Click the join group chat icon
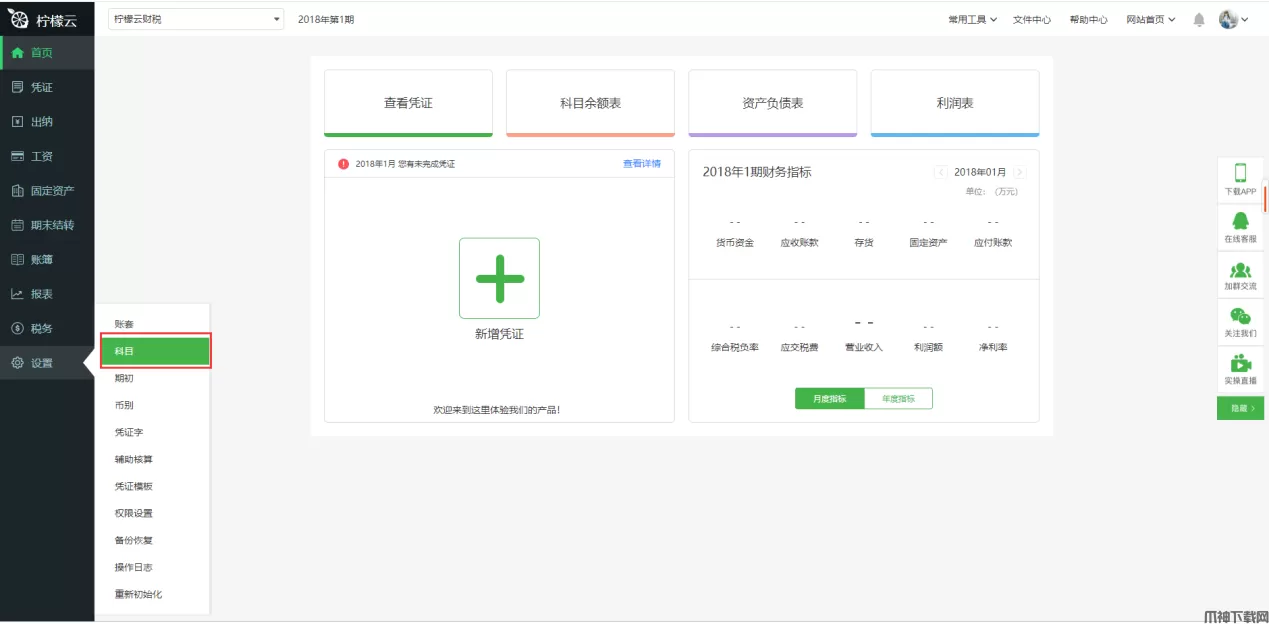 pyautogui.click(x=1240, y=270)
